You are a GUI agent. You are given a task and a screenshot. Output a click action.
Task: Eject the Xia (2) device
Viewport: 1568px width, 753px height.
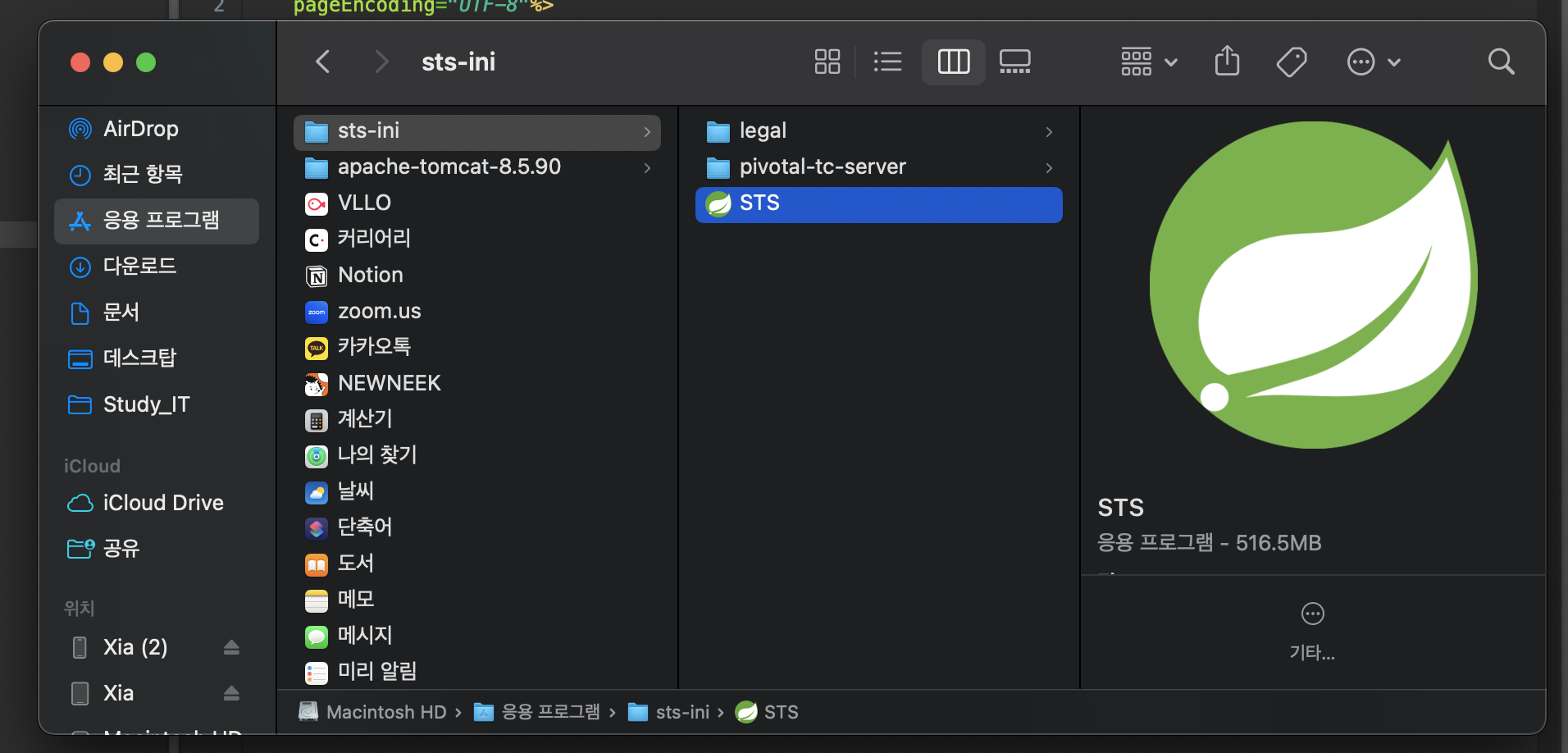pos(231,647)
